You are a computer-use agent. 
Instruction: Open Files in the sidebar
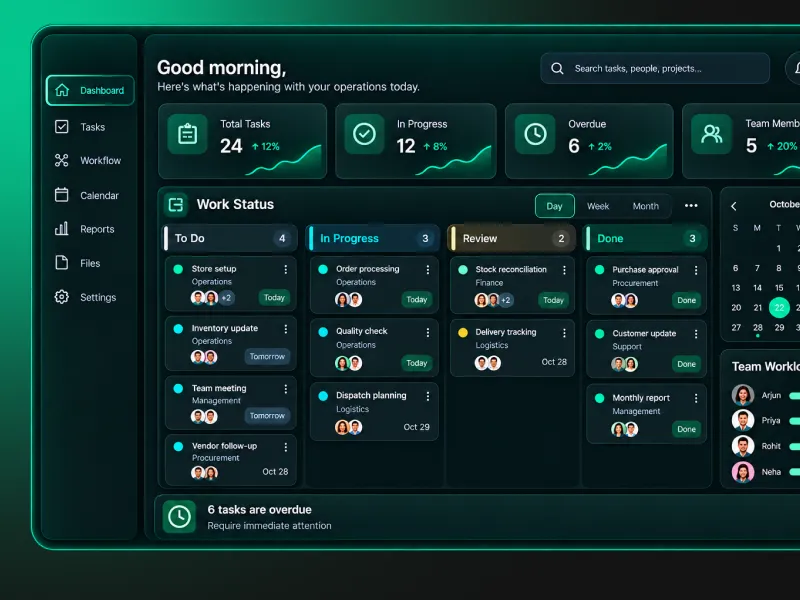click(77, 263)
